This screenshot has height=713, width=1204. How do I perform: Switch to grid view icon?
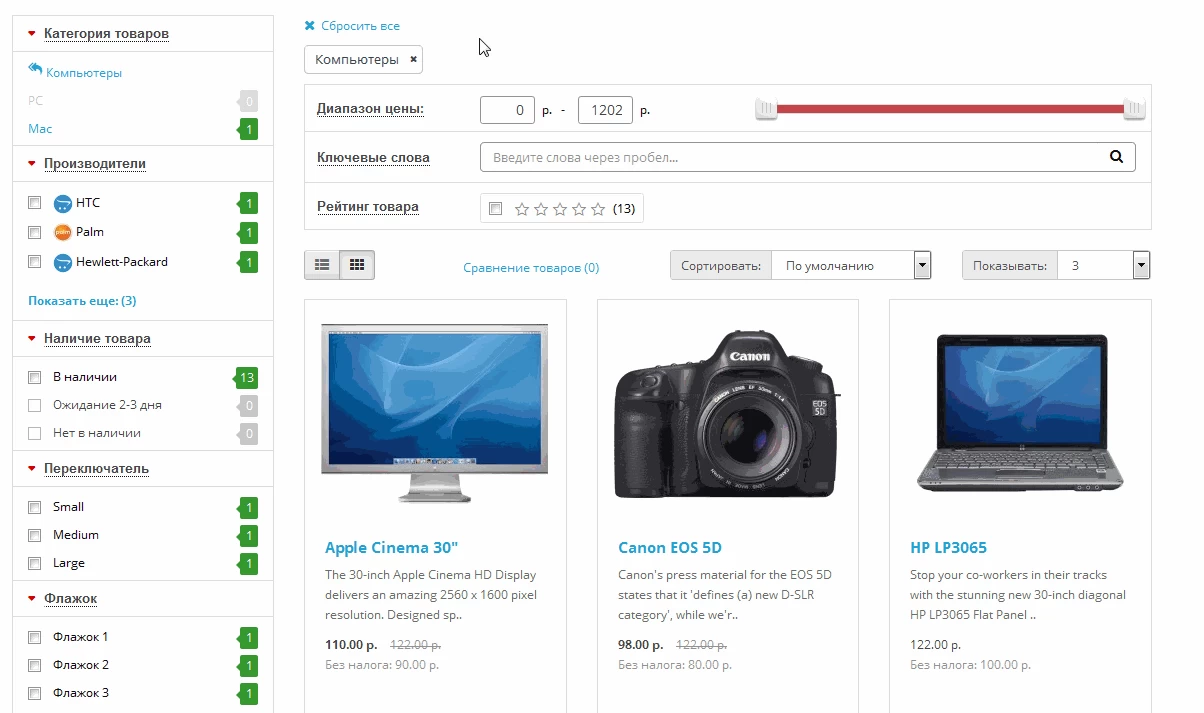357,265
